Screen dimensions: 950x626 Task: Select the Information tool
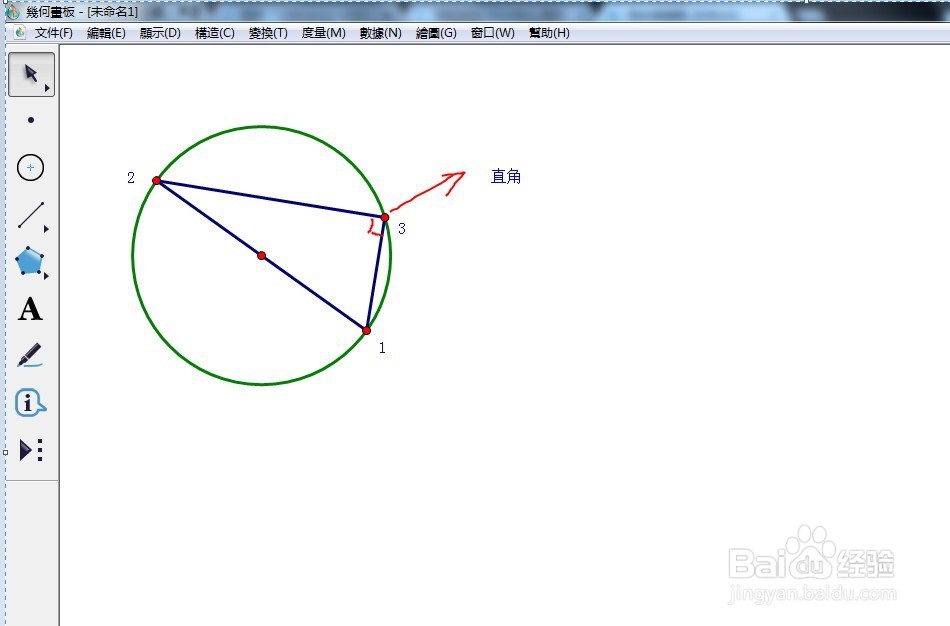[30, 402]
